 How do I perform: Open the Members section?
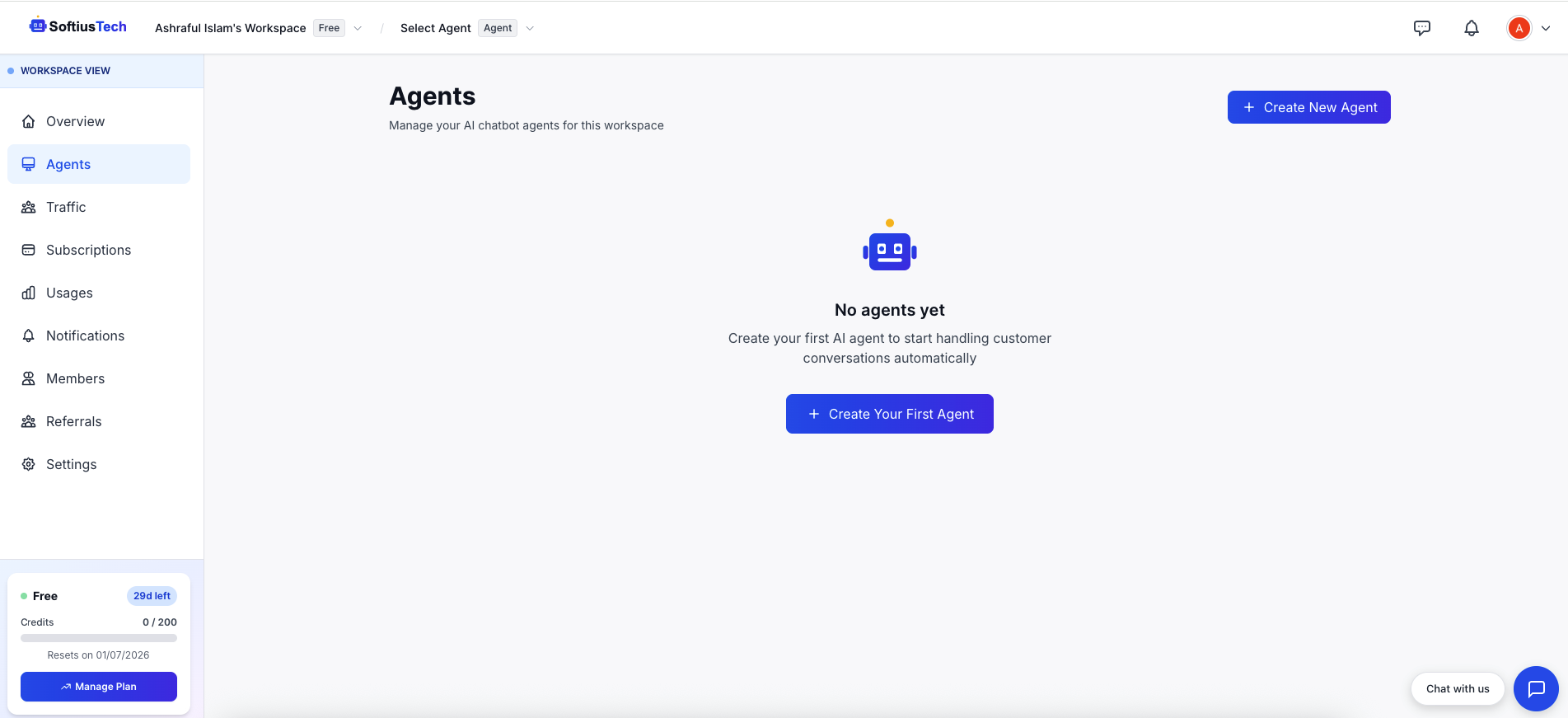coord(75,378)
